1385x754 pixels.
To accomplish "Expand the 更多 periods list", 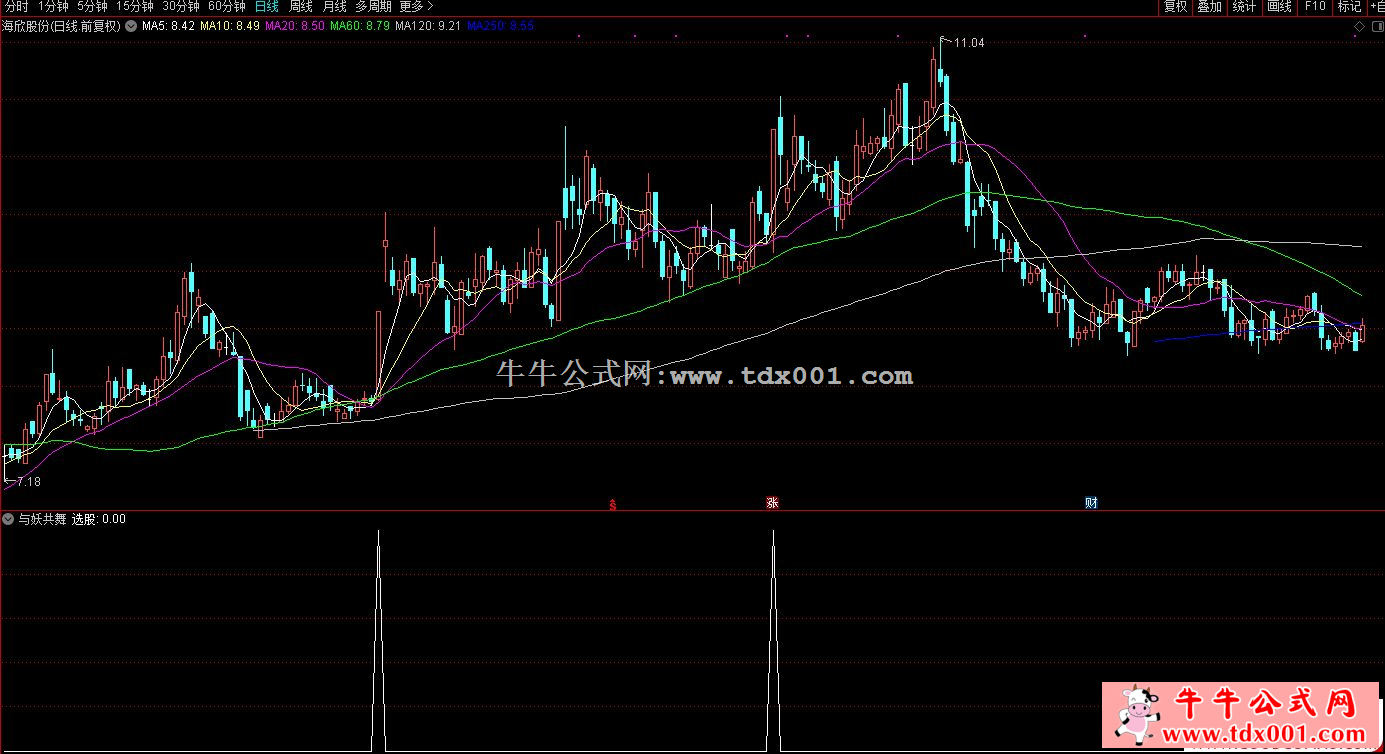I will pos(416,6).
